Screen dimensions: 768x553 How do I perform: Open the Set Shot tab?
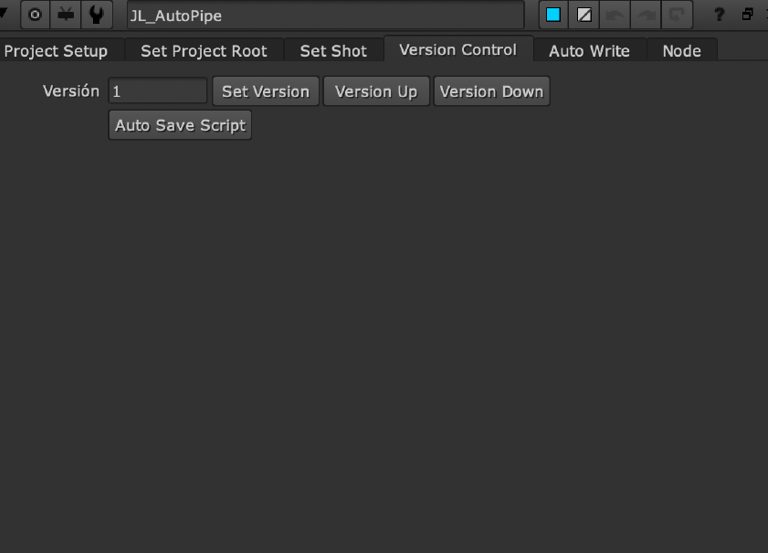(x=334, y=51)
